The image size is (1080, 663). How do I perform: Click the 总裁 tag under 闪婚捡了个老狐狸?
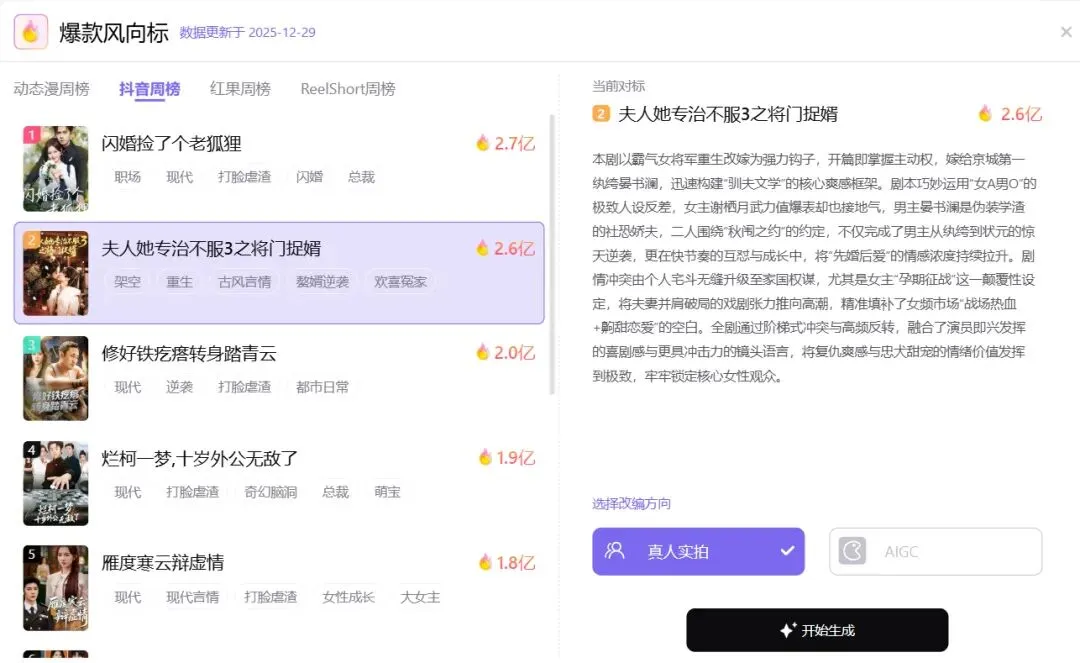pos(361,177)
